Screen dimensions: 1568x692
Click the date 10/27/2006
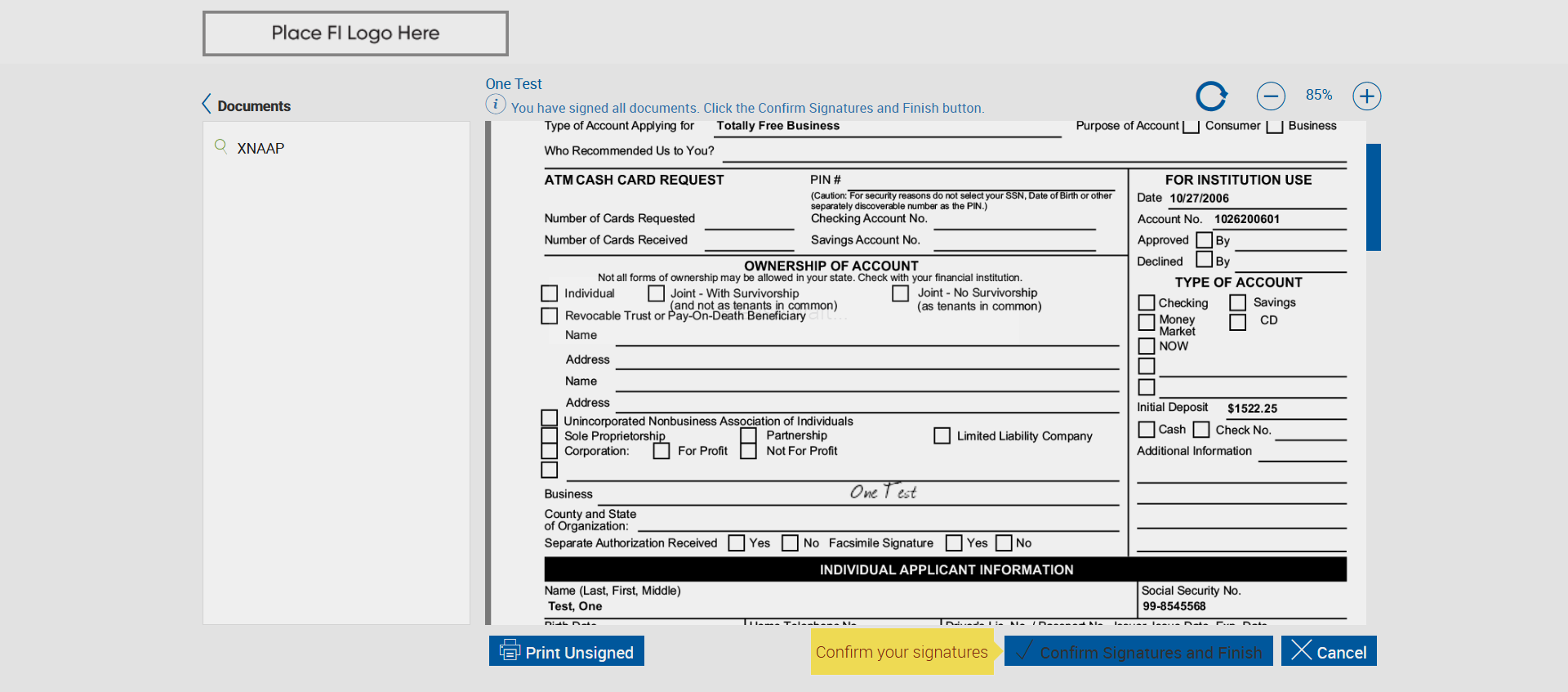tap(1199, 199)
